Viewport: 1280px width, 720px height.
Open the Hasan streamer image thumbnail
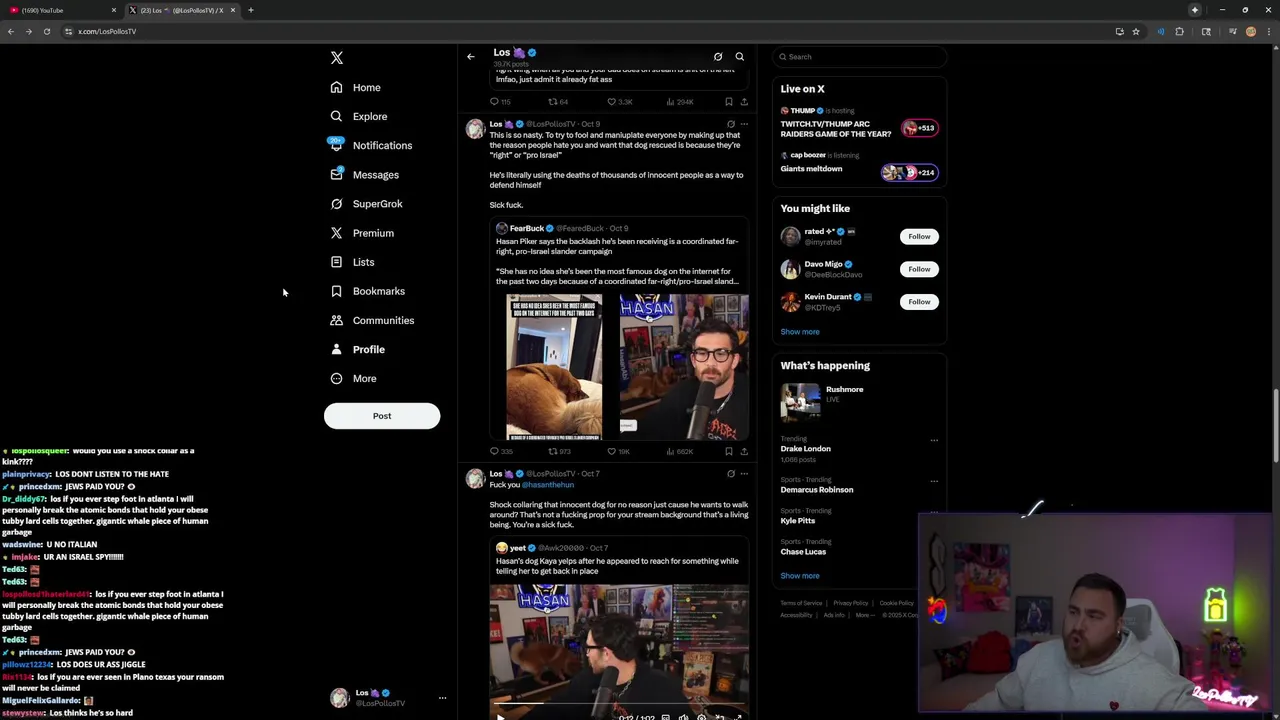(683, 366)
